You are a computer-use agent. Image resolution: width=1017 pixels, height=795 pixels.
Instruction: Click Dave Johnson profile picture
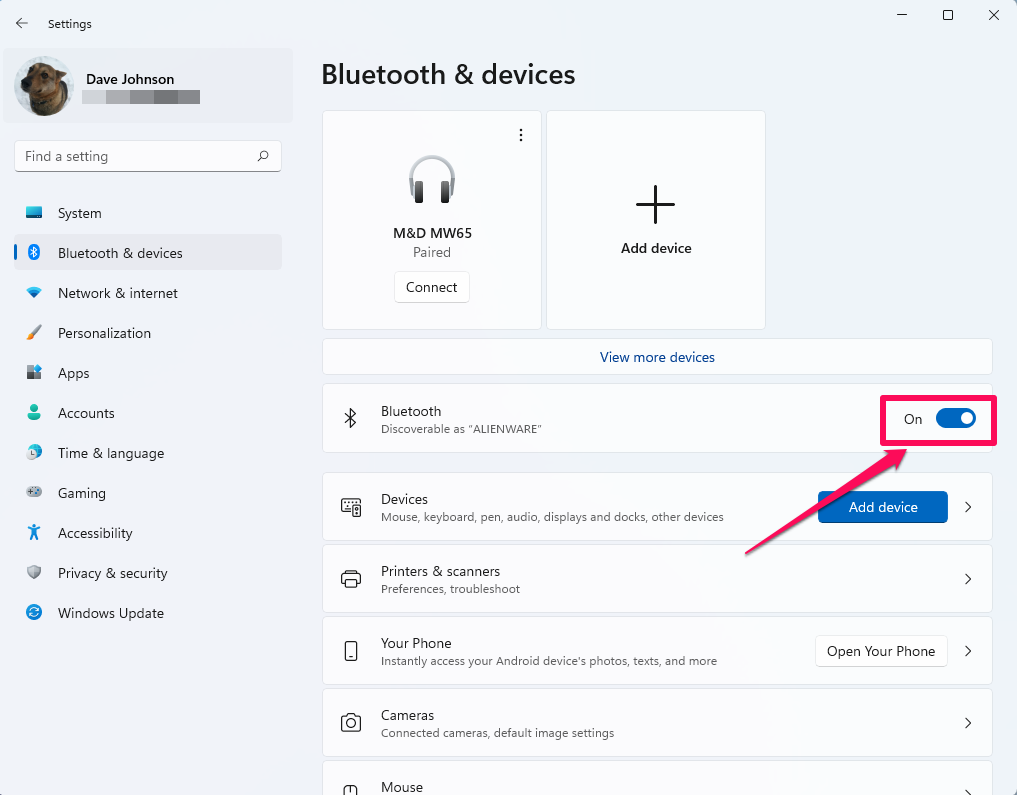(x=44, y=86)
